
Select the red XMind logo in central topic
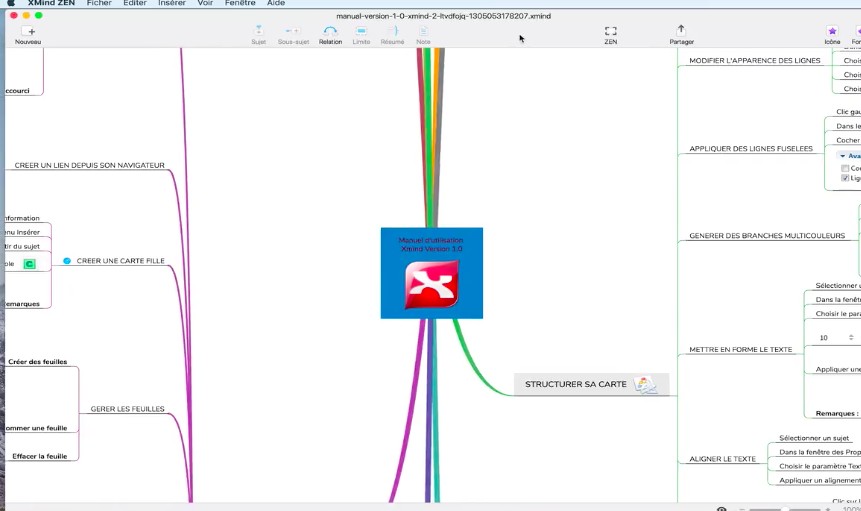pyautogui.click(x=432, y=284)
